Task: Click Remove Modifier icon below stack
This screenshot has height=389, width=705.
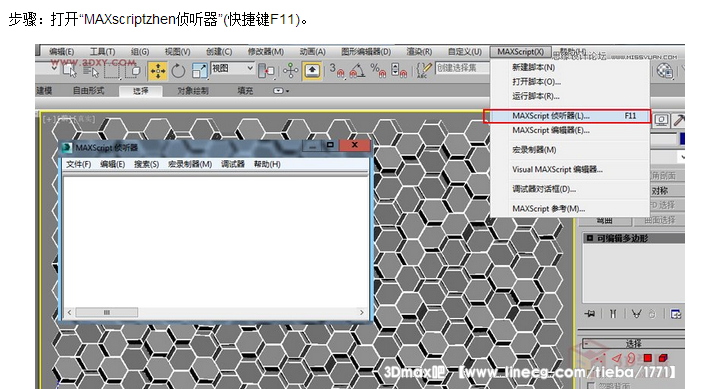Action: pyautogui.click(x=652, y=313)
